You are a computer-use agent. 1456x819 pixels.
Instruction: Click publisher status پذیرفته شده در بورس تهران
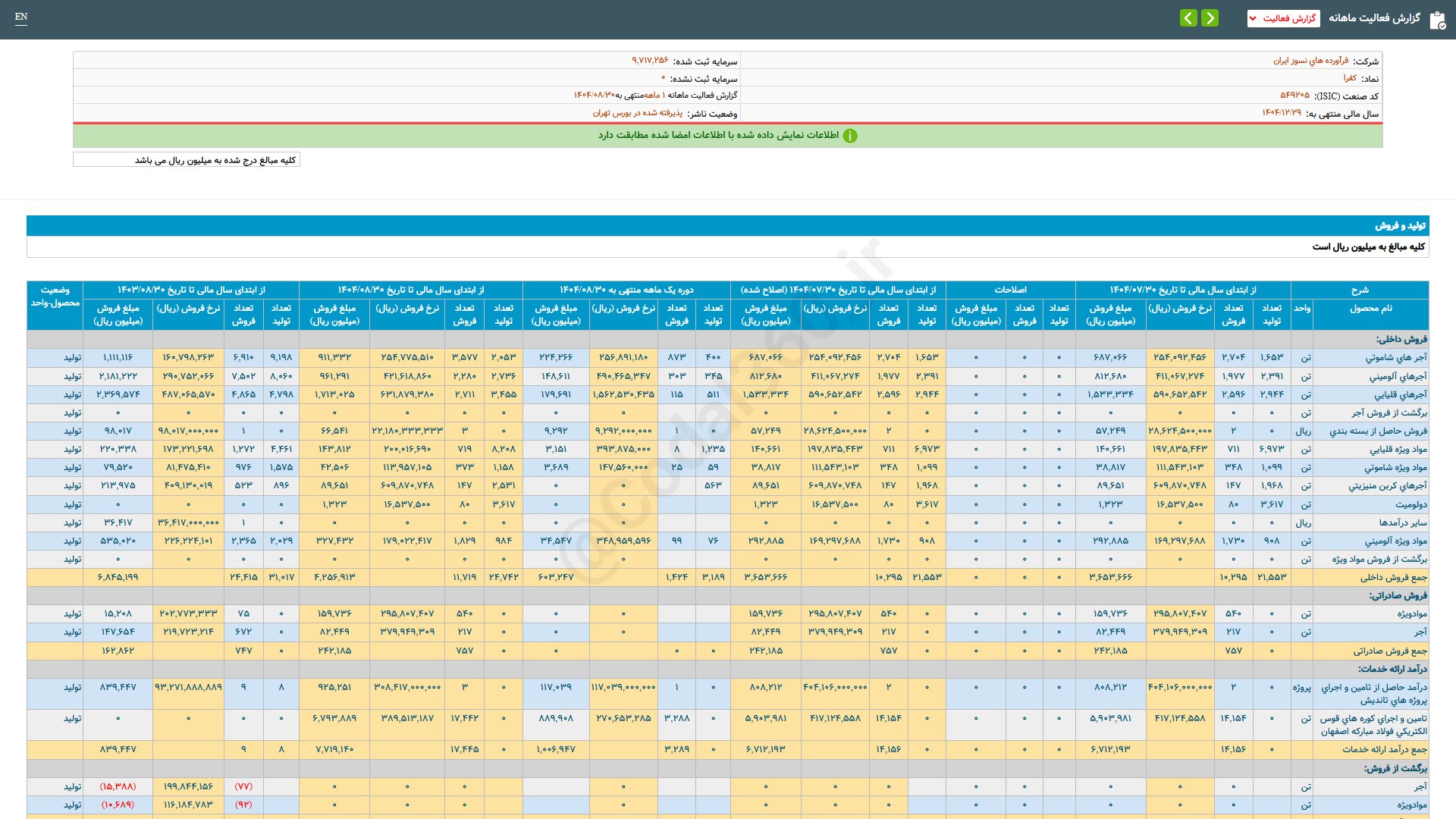pyautogui.click(x=637, y=113)
